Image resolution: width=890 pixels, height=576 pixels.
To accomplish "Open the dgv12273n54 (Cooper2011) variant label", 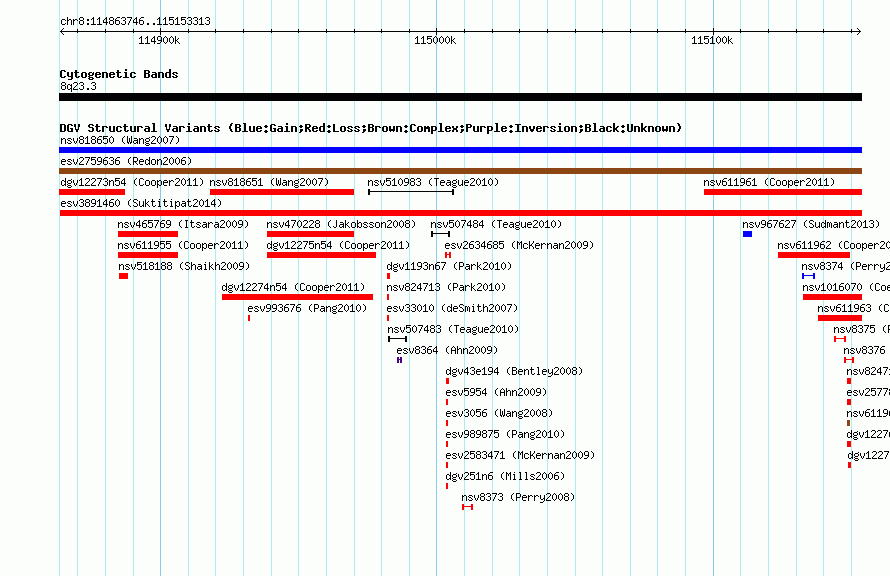I will pyautogui.click(x=132, y=182).
